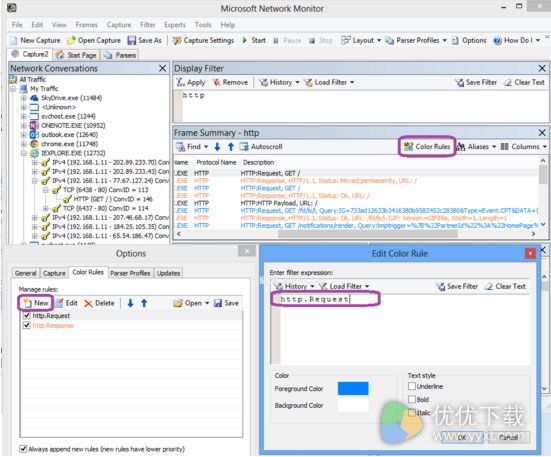Image resolution: width=551 pixels, height=457 pixels.
Task: Save the color rules in Options dialog
Action: point(226,303)
